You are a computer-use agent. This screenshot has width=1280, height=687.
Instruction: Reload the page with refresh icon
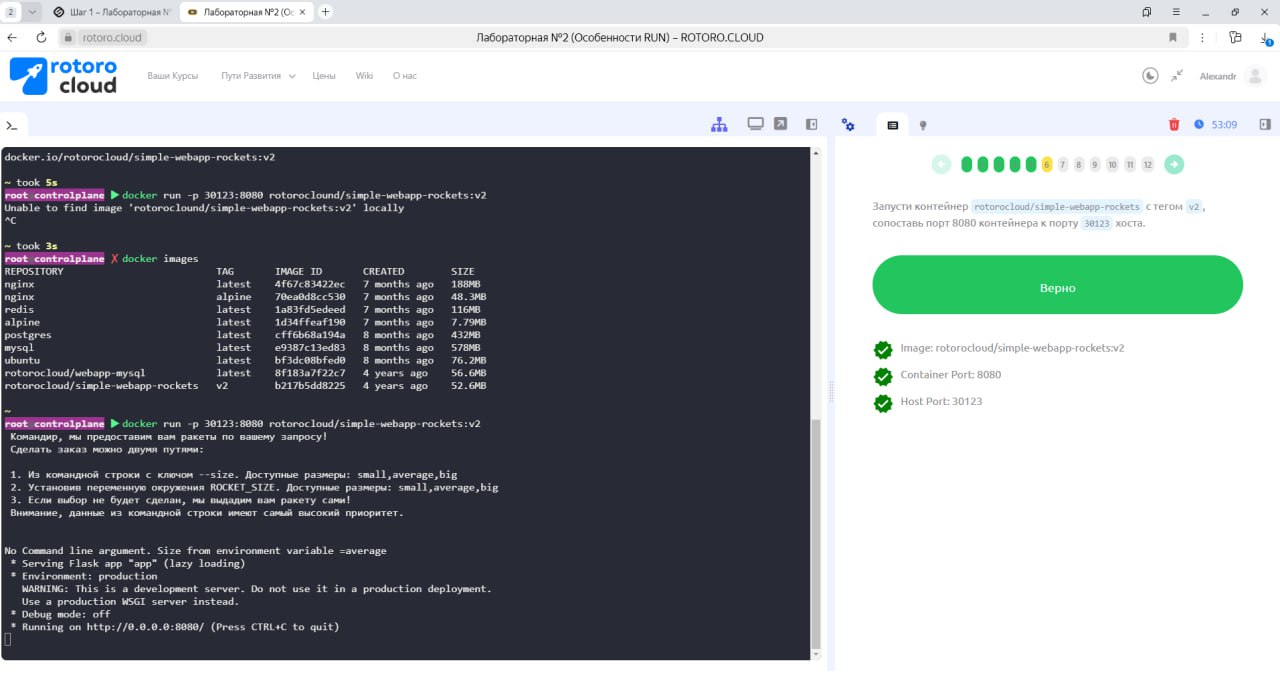(41, 37)
